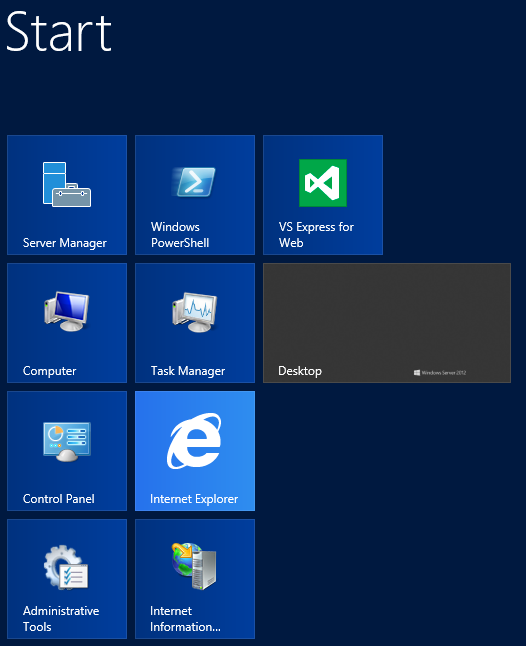Launch the Internet Explorer tile
The width and height of the screenshot is (526, 646).
pyautogui.click(x=195, y=451)
